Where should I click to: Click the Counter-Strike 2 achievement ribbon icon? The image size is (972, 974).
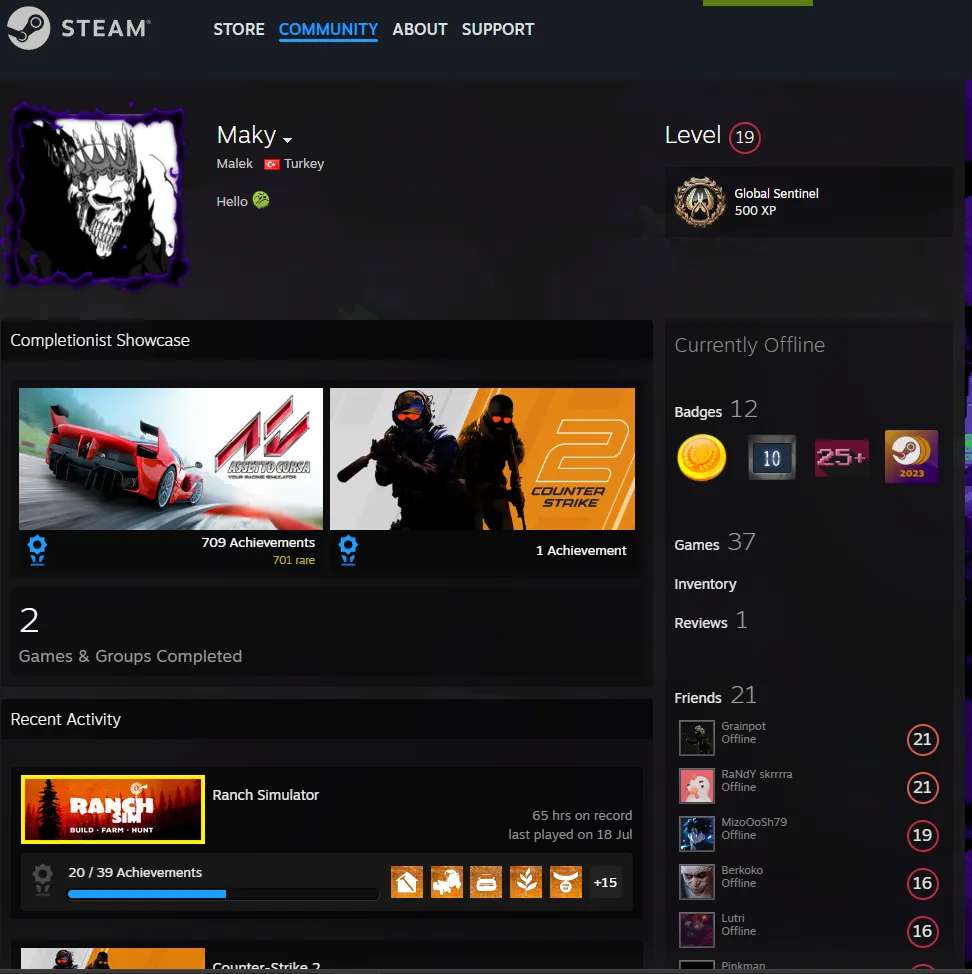point(348,550)
